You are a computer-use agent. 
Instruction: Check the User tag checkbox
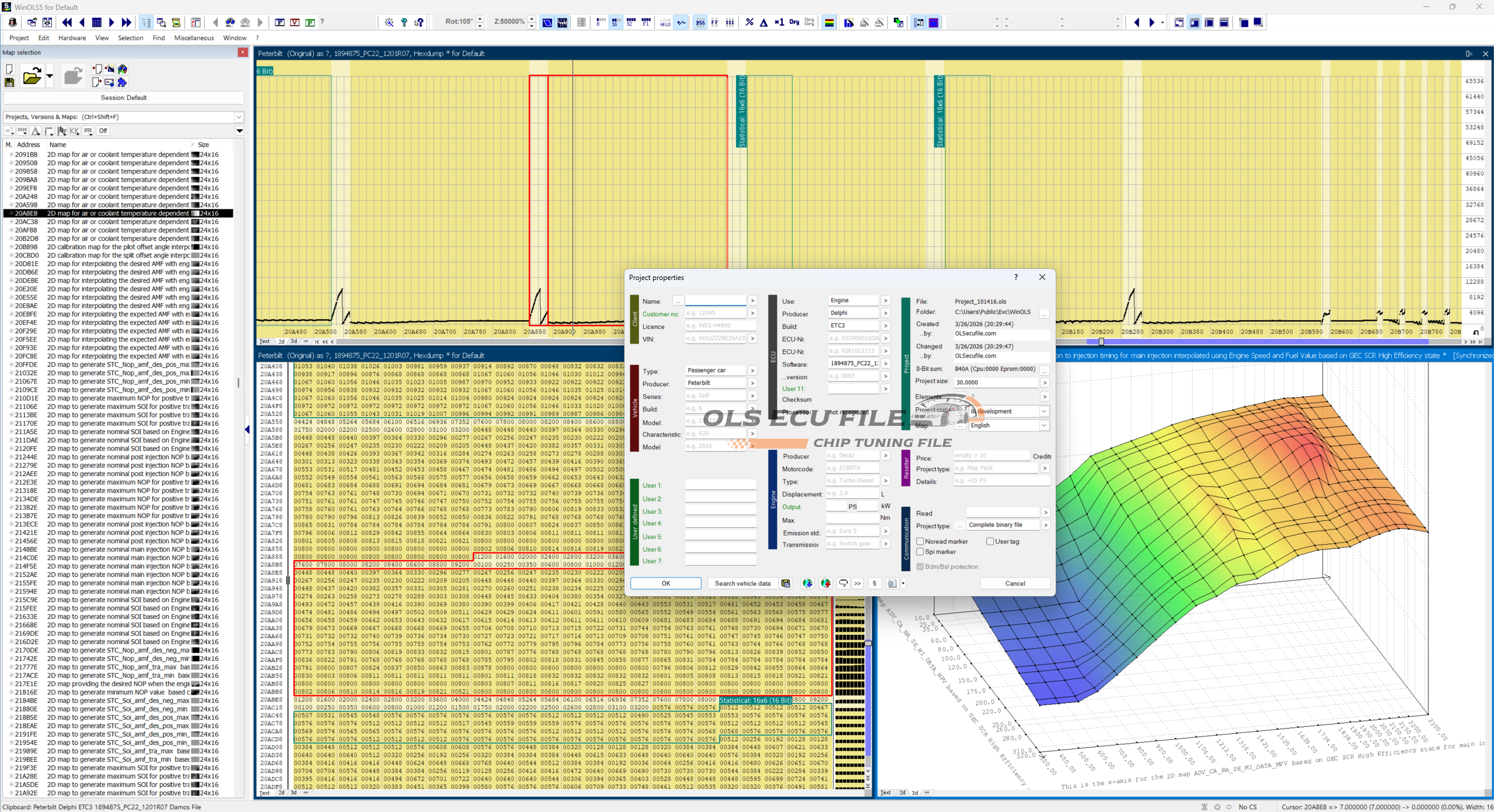[x=990, y=541]
